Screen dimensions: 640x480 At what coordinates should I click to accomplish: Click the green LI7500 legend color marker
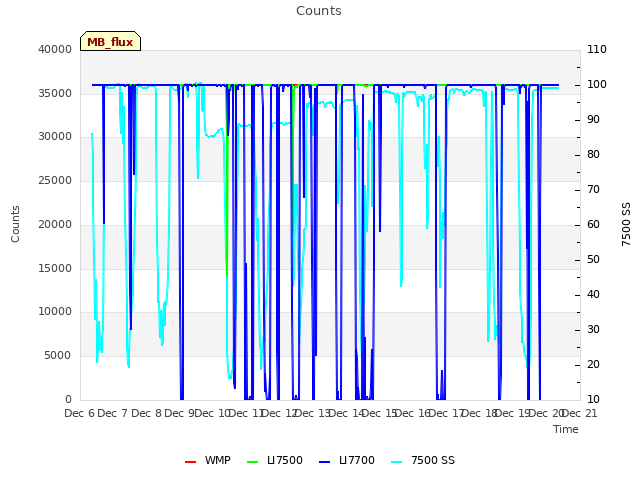[253, 462]
